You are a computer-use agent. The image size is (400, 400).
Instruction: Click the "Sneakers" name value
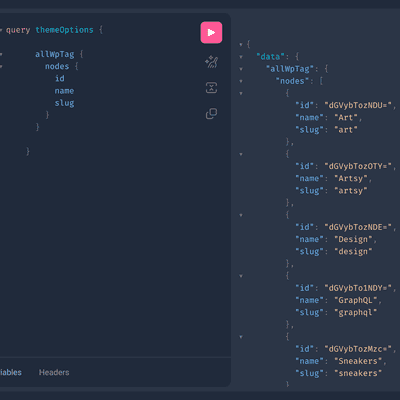[x=358, y=361]
